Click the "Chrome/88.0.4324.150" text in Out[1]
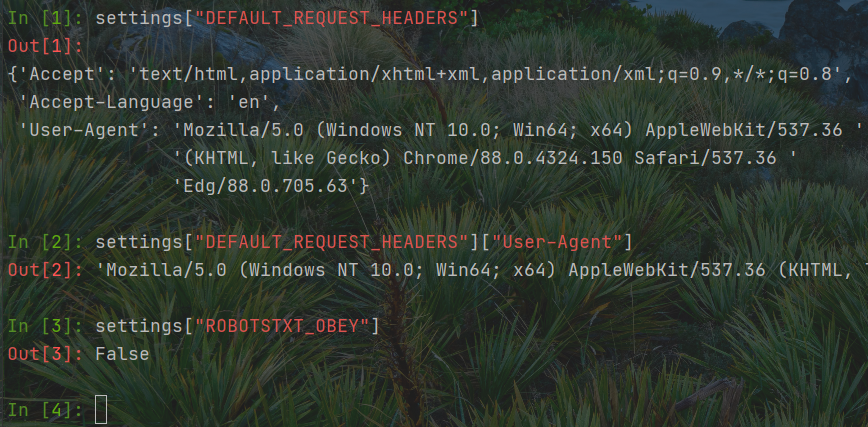This screenshot has width=868, height=427. (513, 158)
